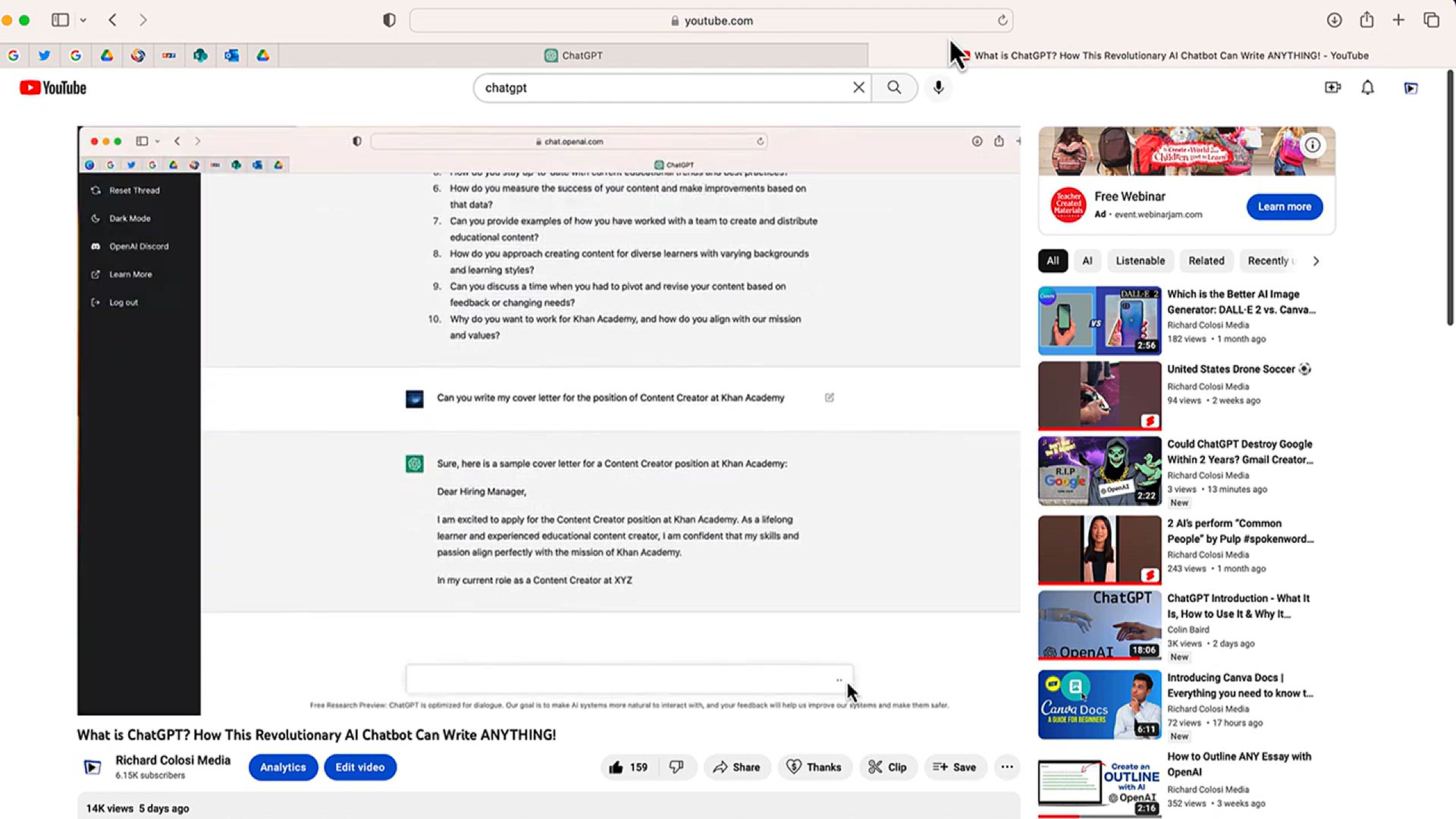This screenshot has height=819, width=1456.
Task: Open the Safari share menu
Action: pyautogui.click(x=1367, y=20)
